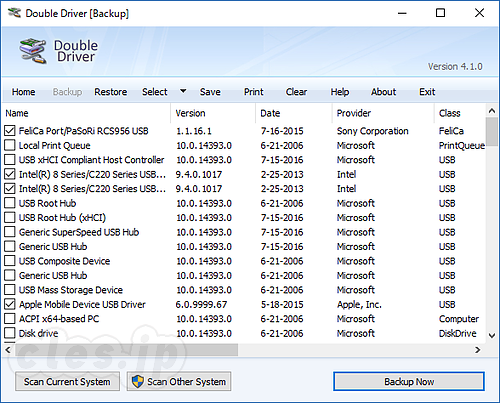Check the Generic SuperSpeed USB Hub checkbox
This screenshot has height=403, width=500.
(10, 232)
